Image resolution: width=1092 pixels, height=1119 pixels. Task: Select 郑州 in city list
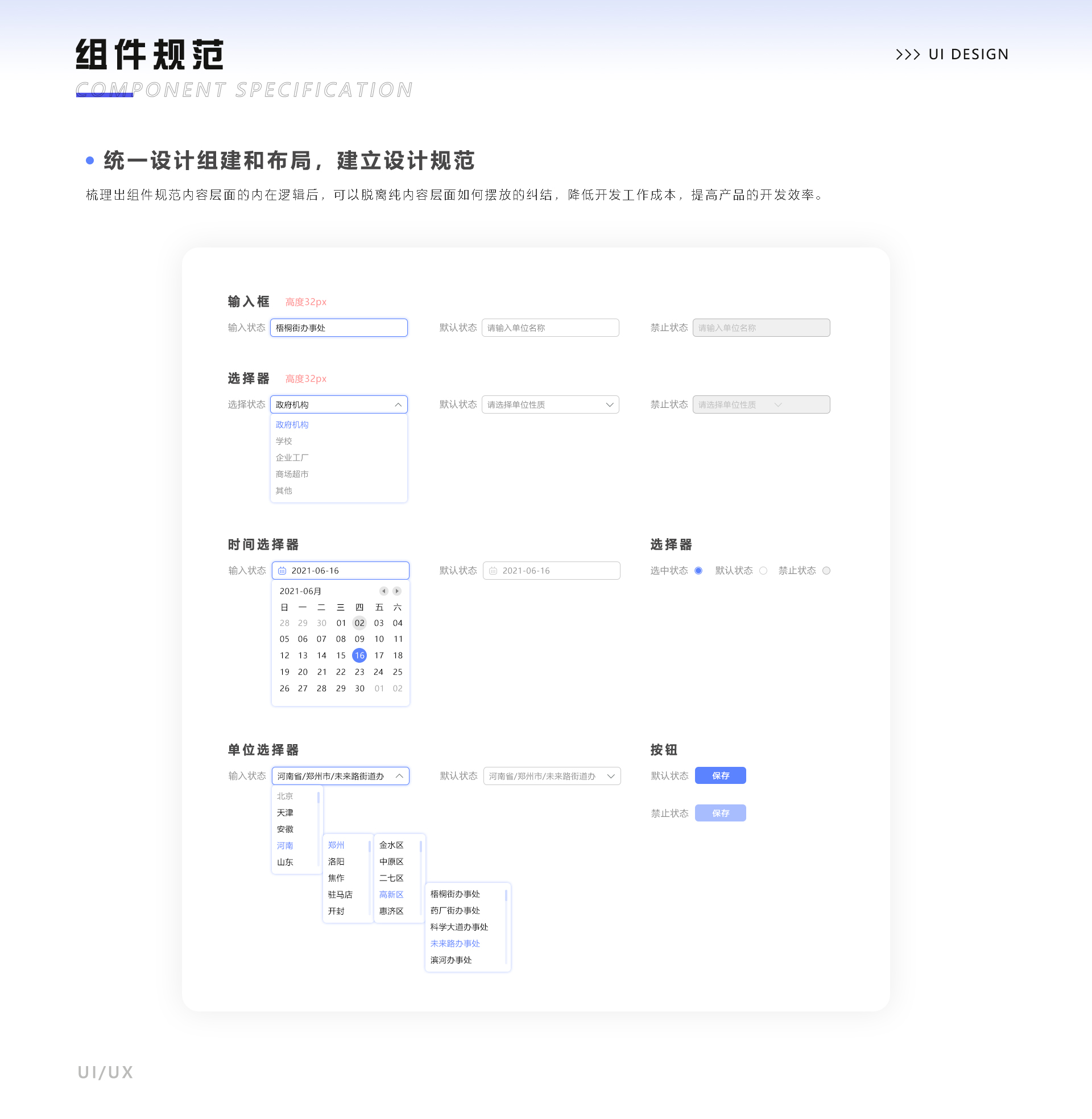click(x=336, y=845)
